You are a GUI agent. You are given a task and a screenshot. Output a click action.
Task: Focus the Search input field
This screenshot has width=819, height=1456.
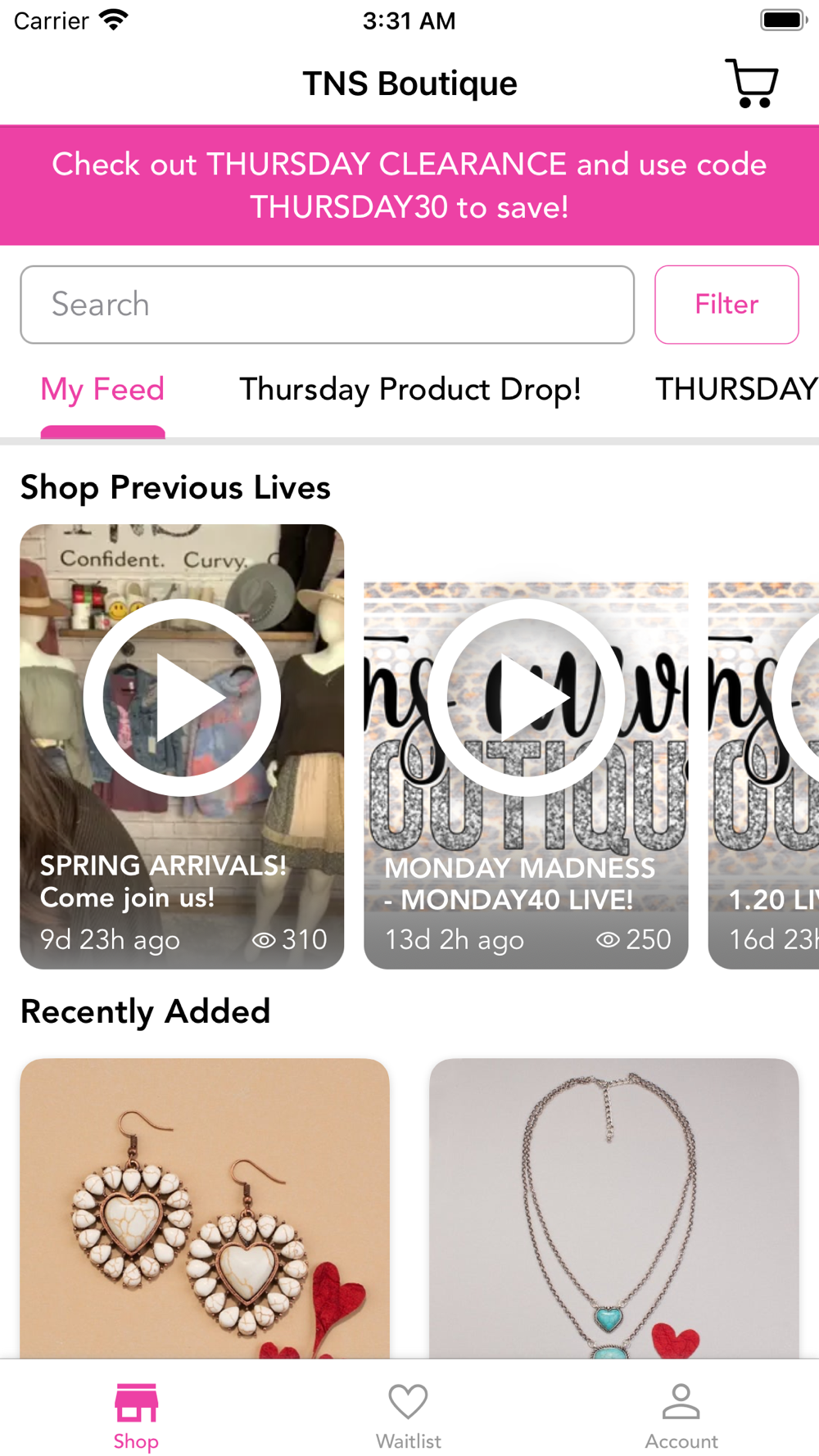327,305
